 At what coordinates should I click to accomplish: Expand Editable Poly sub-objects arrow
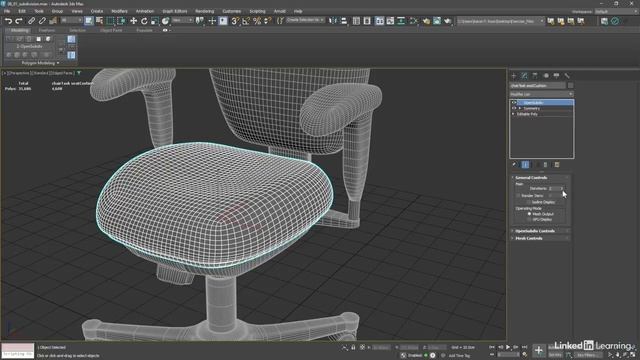[x=513, y=114]
